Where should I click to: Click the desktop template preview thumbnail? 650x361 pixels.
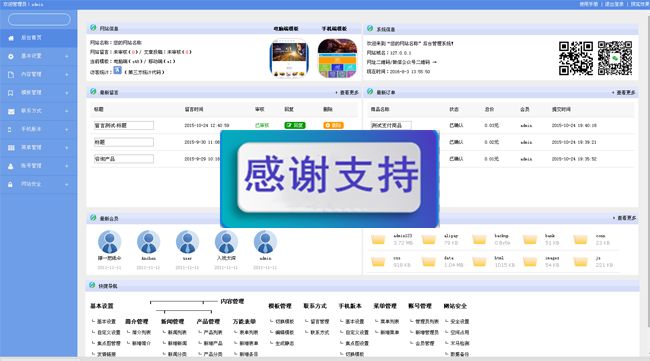coord(289,58)
